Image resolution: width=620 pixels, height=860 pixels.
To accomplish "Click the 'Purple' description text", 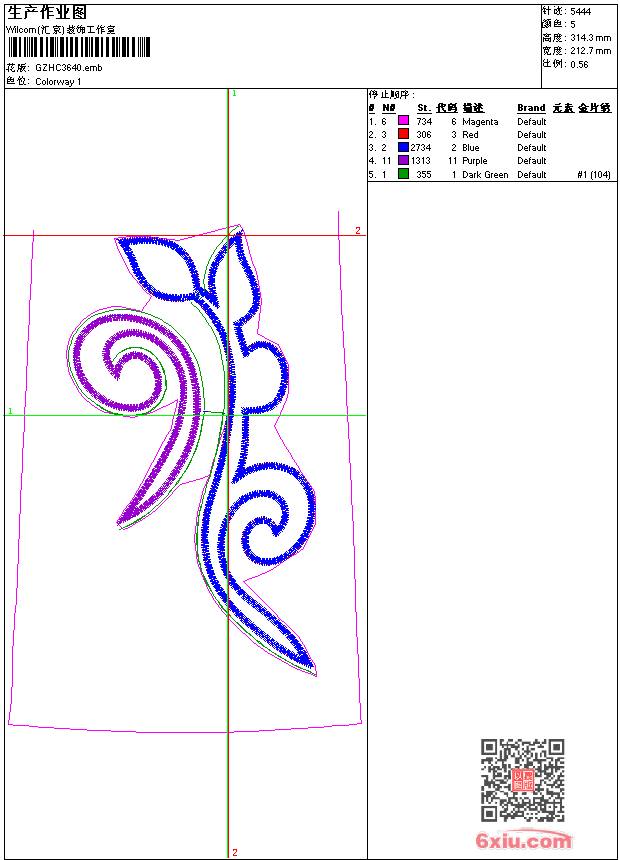I will [475, 161].
